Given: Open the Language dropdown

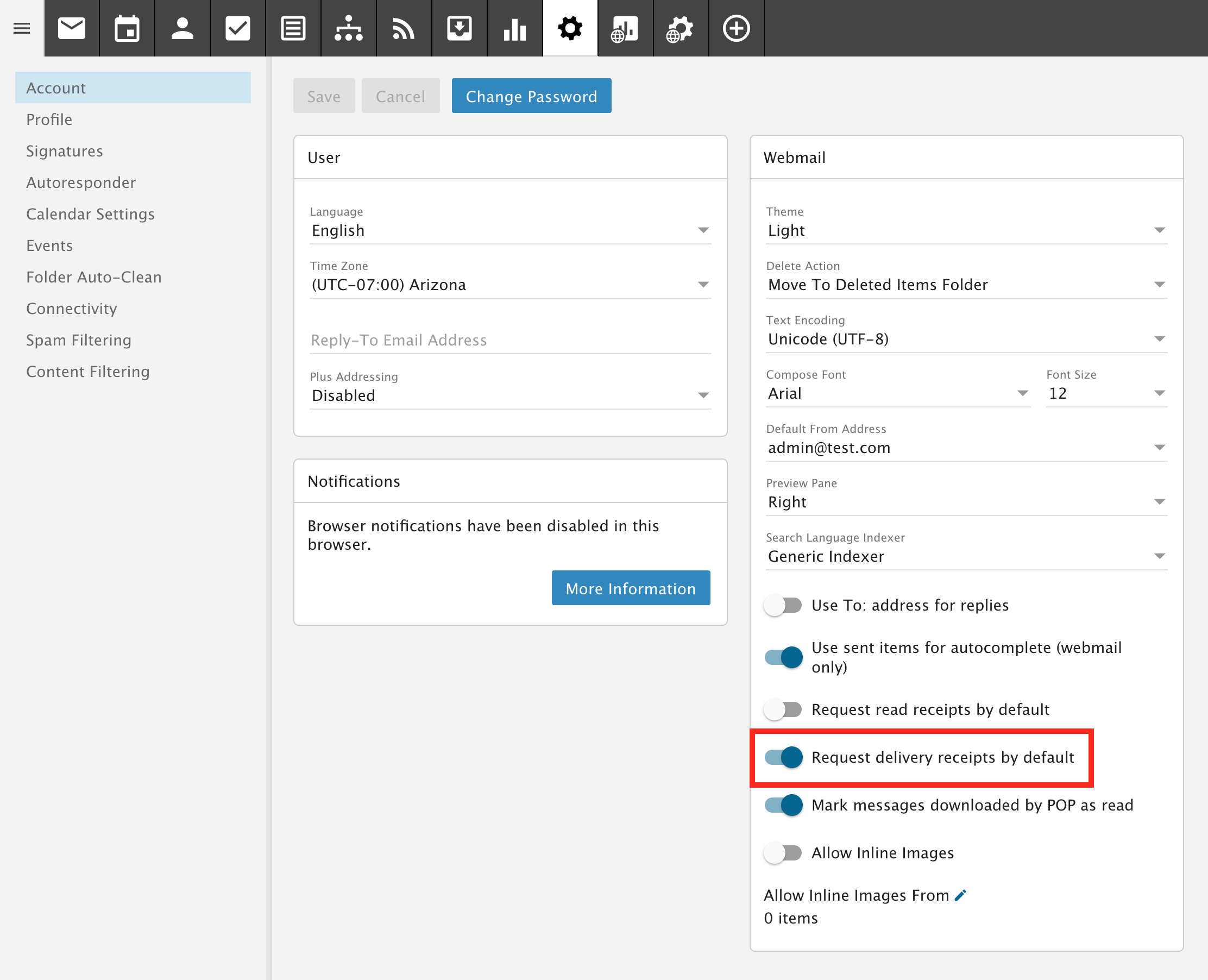Looking at the screenshot, I should (x=509, y=230).
